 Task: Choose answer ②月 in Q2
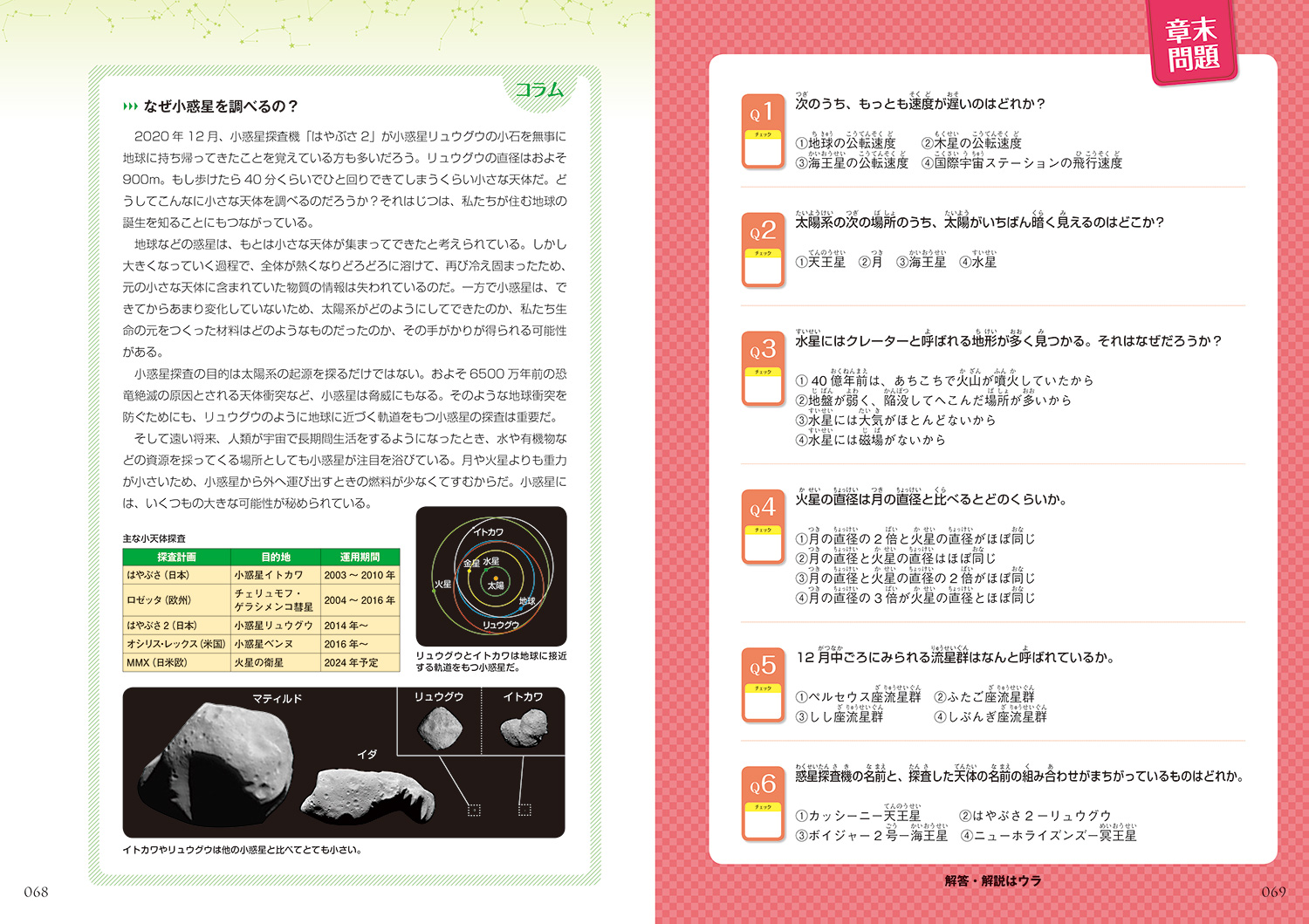click(x=871, y=262)
